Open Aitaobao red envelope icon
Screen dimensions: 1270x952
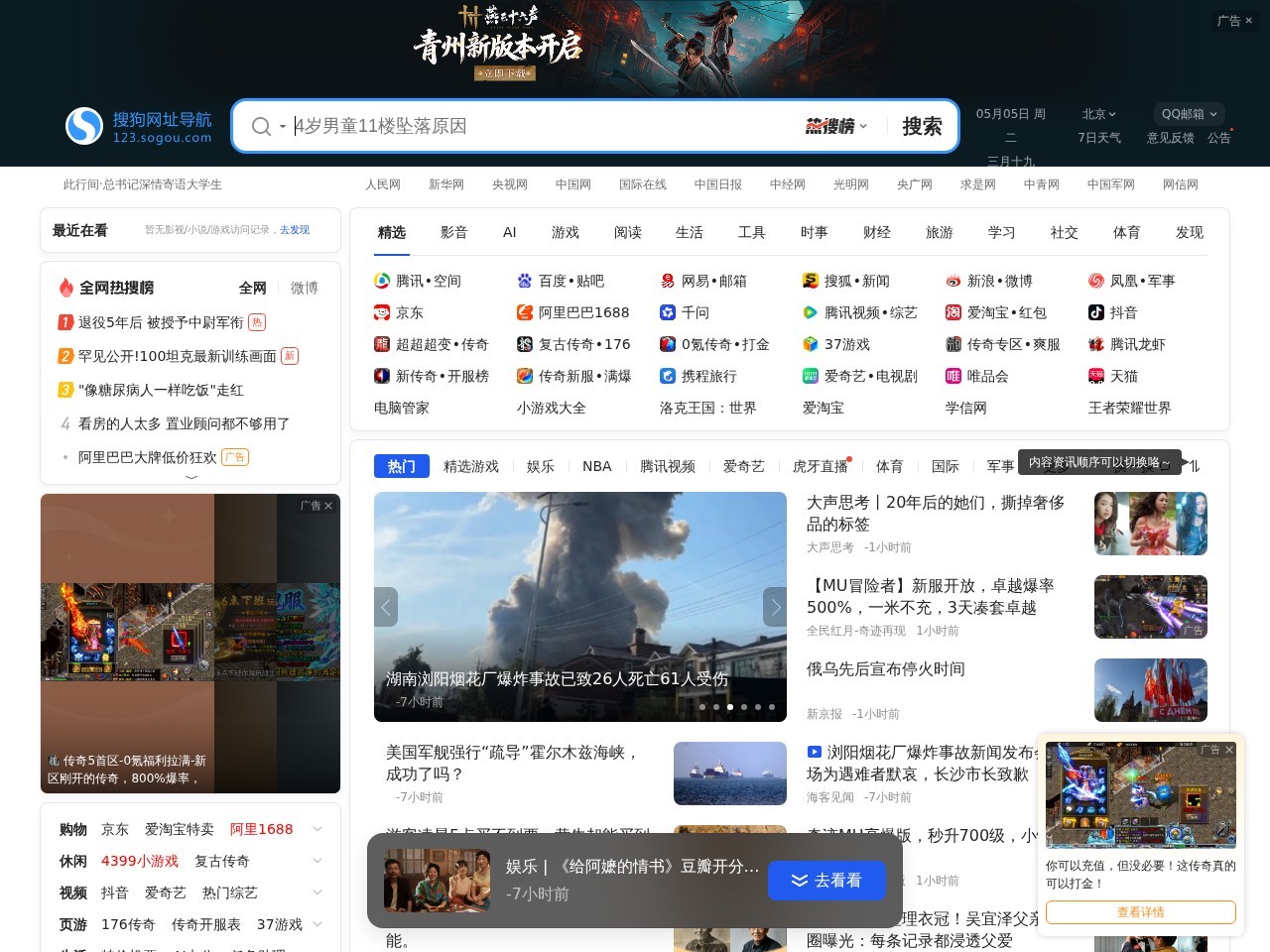pos(953,312)
